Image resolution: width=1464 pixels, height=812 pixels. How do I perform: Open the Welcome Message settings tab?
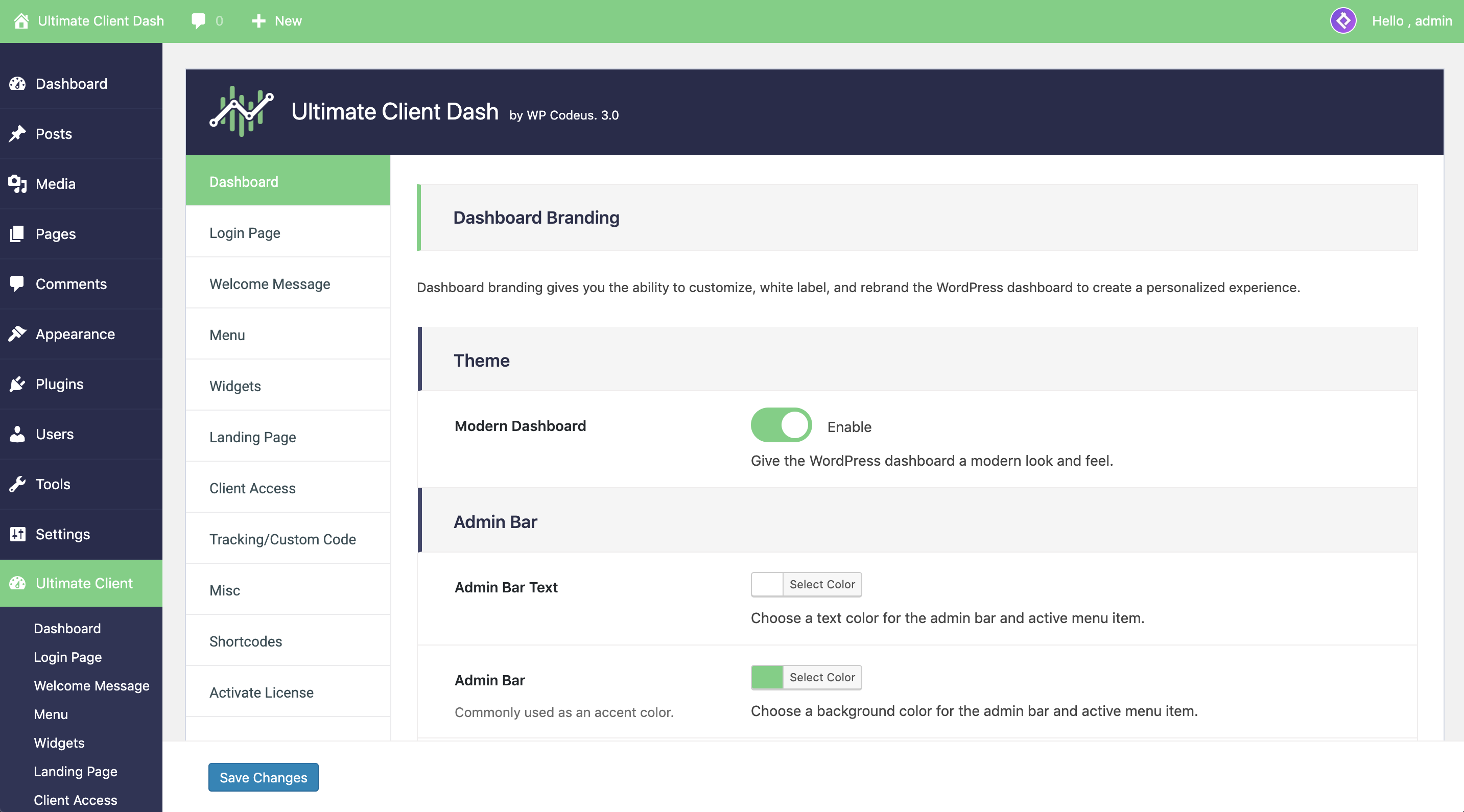click(x=269, y=283)
